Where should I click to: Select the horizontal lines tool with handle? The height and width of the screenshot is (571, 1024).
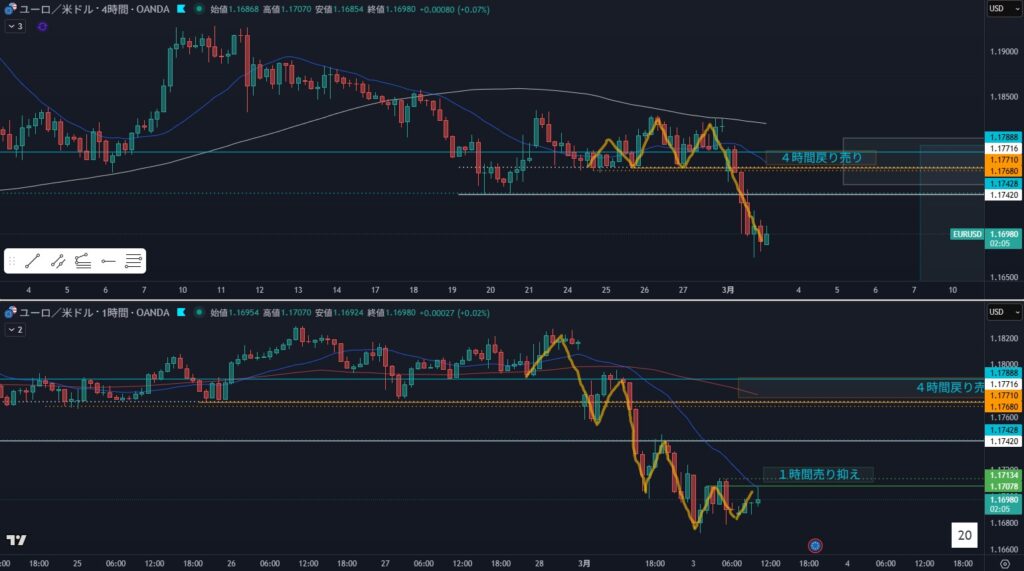click(x=134, y=261)
